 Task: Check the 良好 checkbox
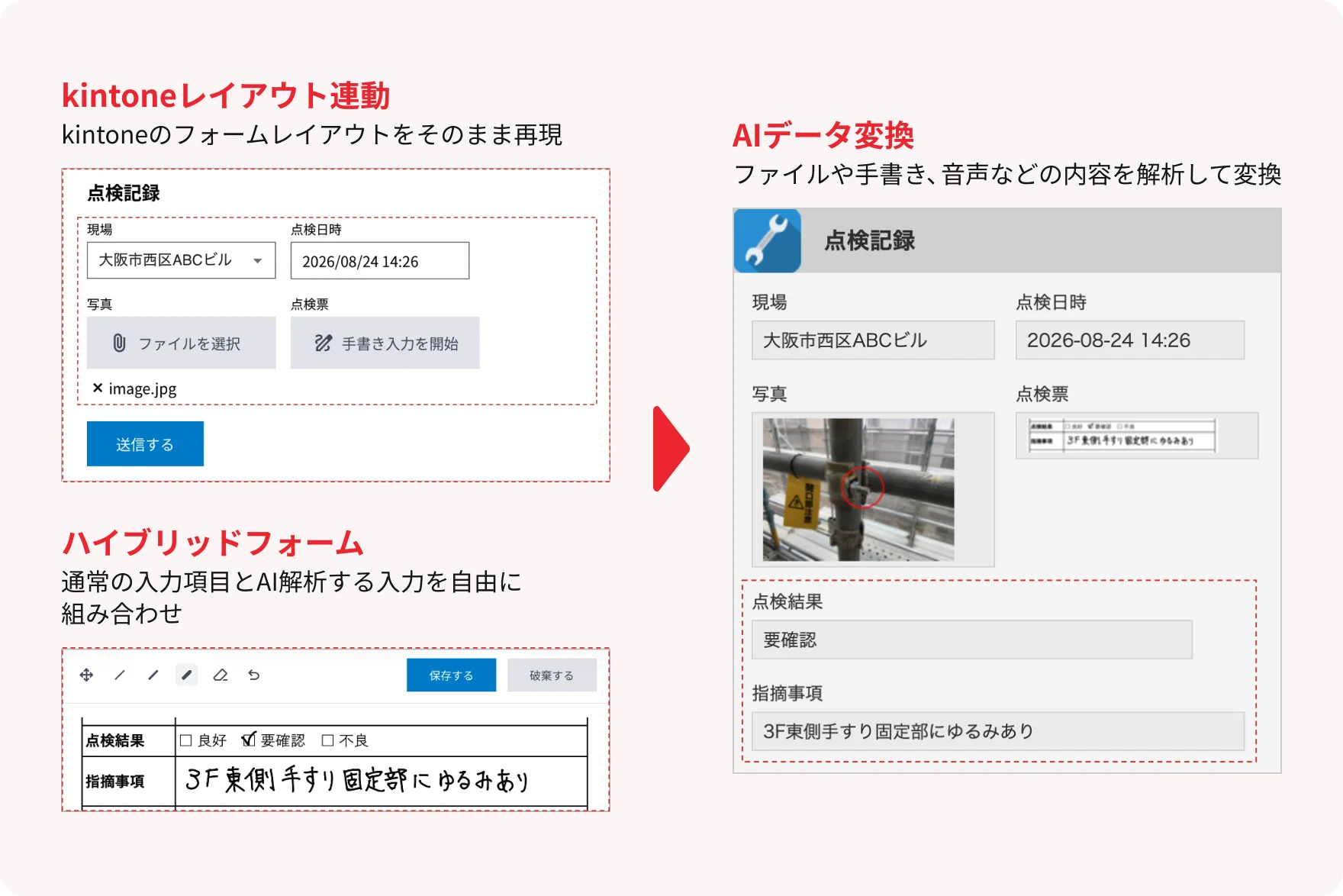185,740
